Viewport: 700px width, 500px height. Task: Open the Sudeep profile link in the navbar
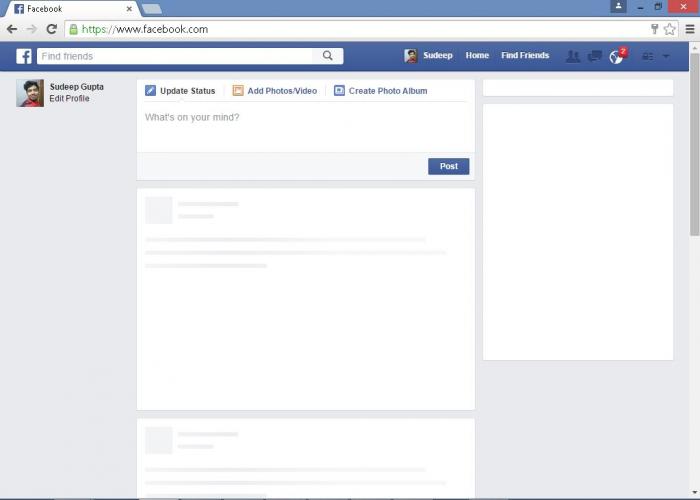438,55
